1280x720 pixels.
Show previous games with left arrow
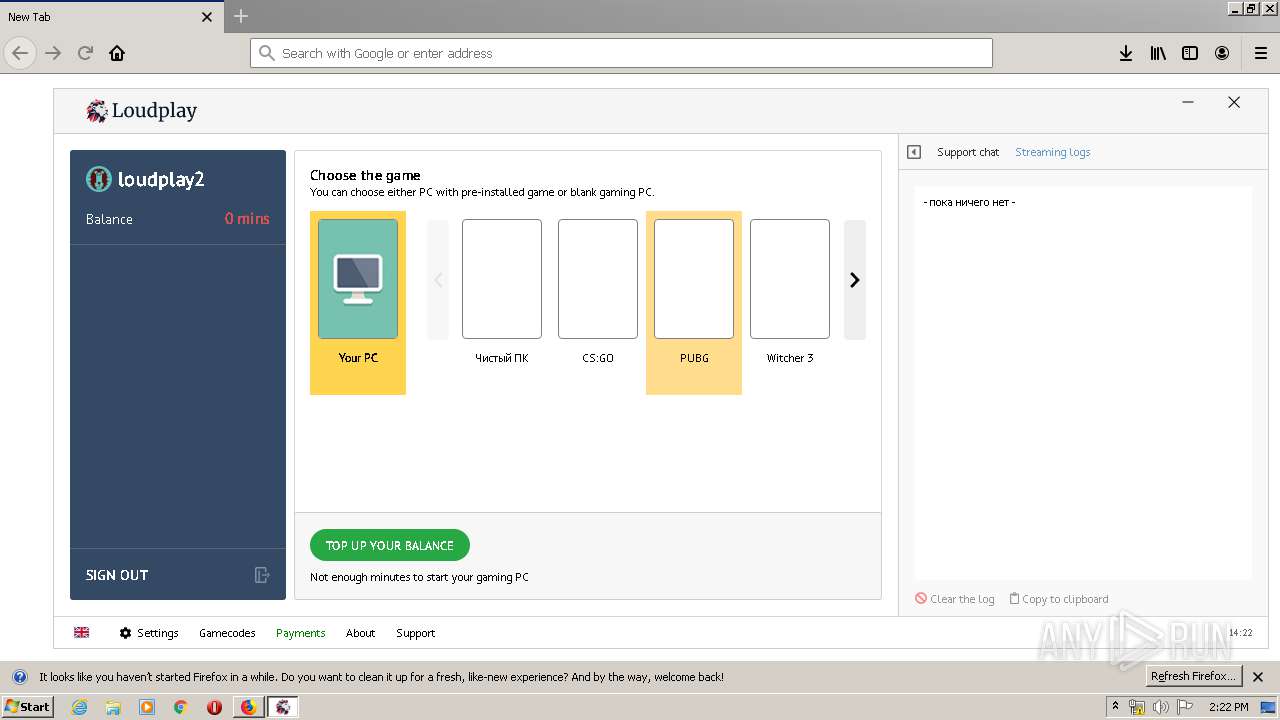tap(438, 280)
